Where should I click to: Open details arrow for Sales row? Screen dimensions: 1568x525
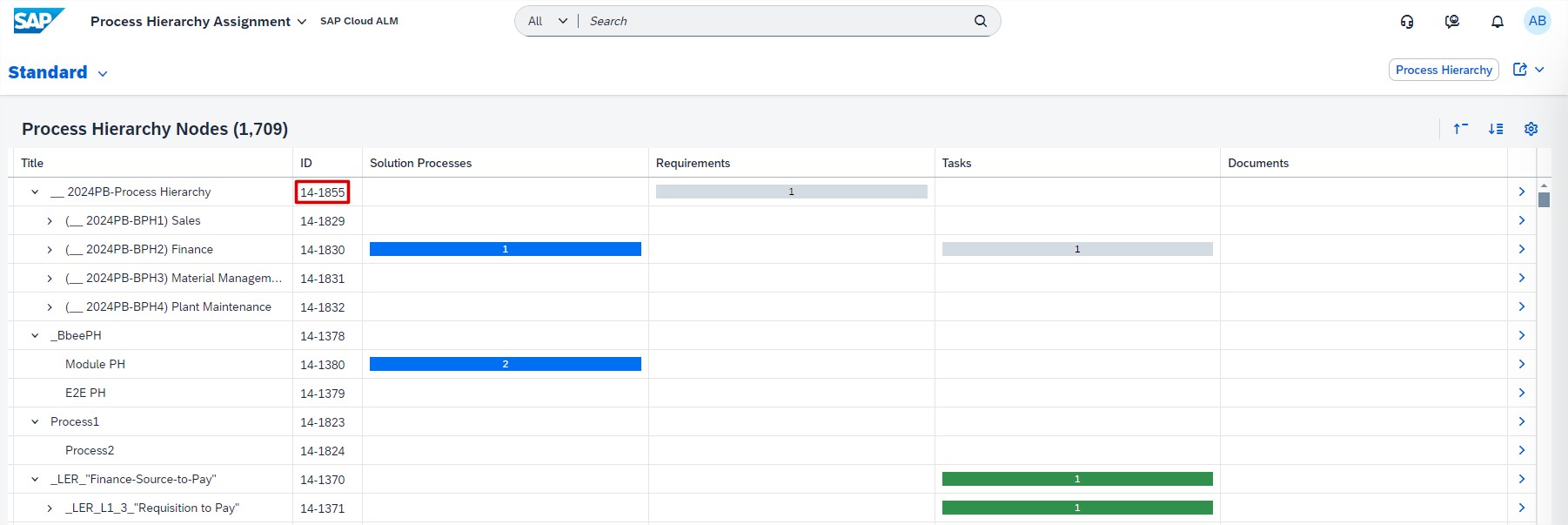click(1522, 220)
